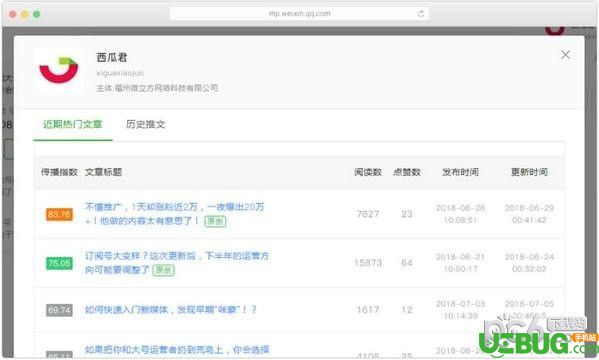
Task: Click the 原创 tag on first article
Action: tap(215, 221)
